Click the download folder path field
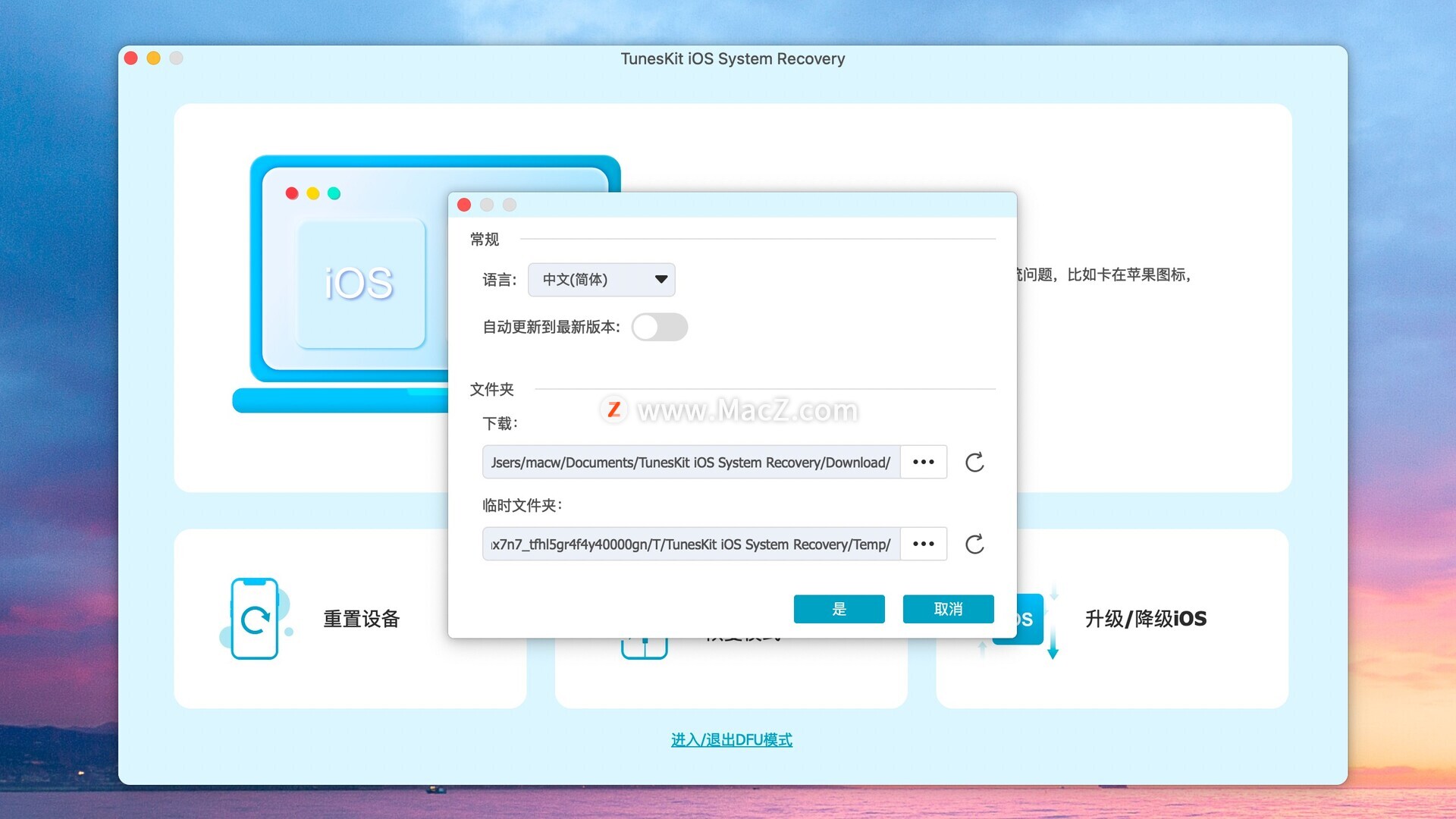This screenshot has width=1456, height=819. [x=691, y=462]
